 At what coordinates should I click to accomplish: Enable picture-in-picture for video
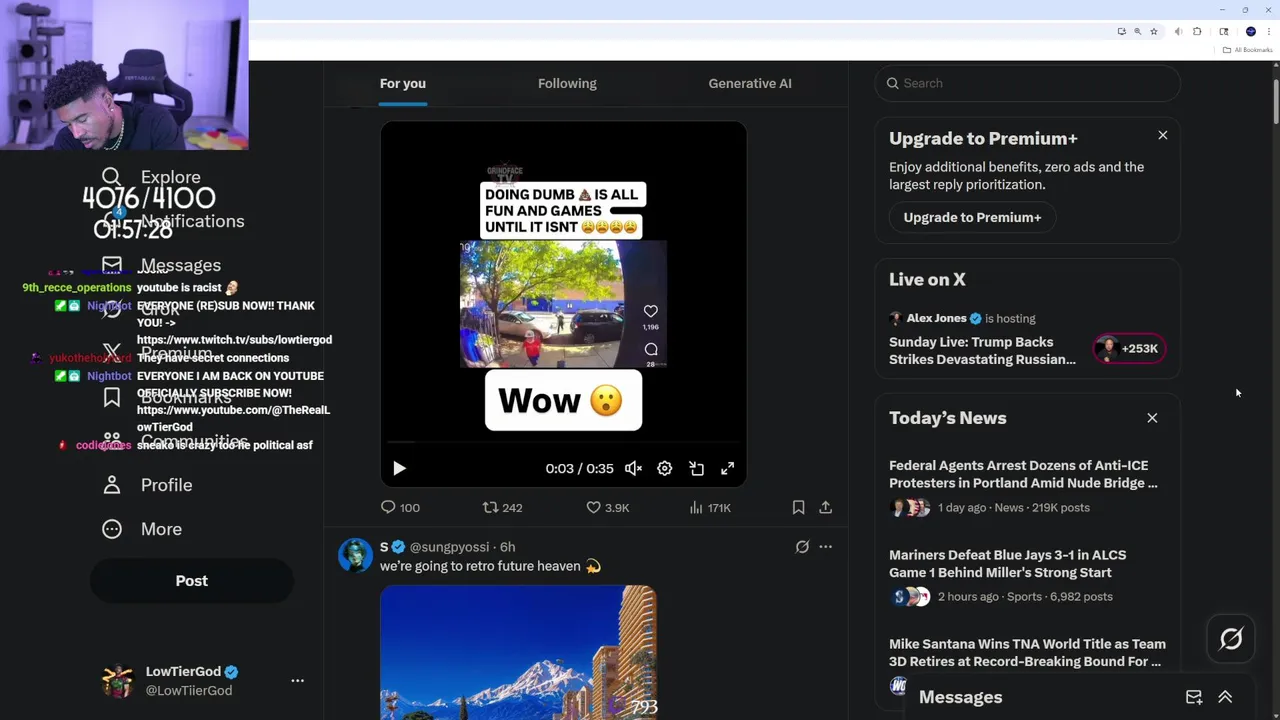(x=697, y=468)
